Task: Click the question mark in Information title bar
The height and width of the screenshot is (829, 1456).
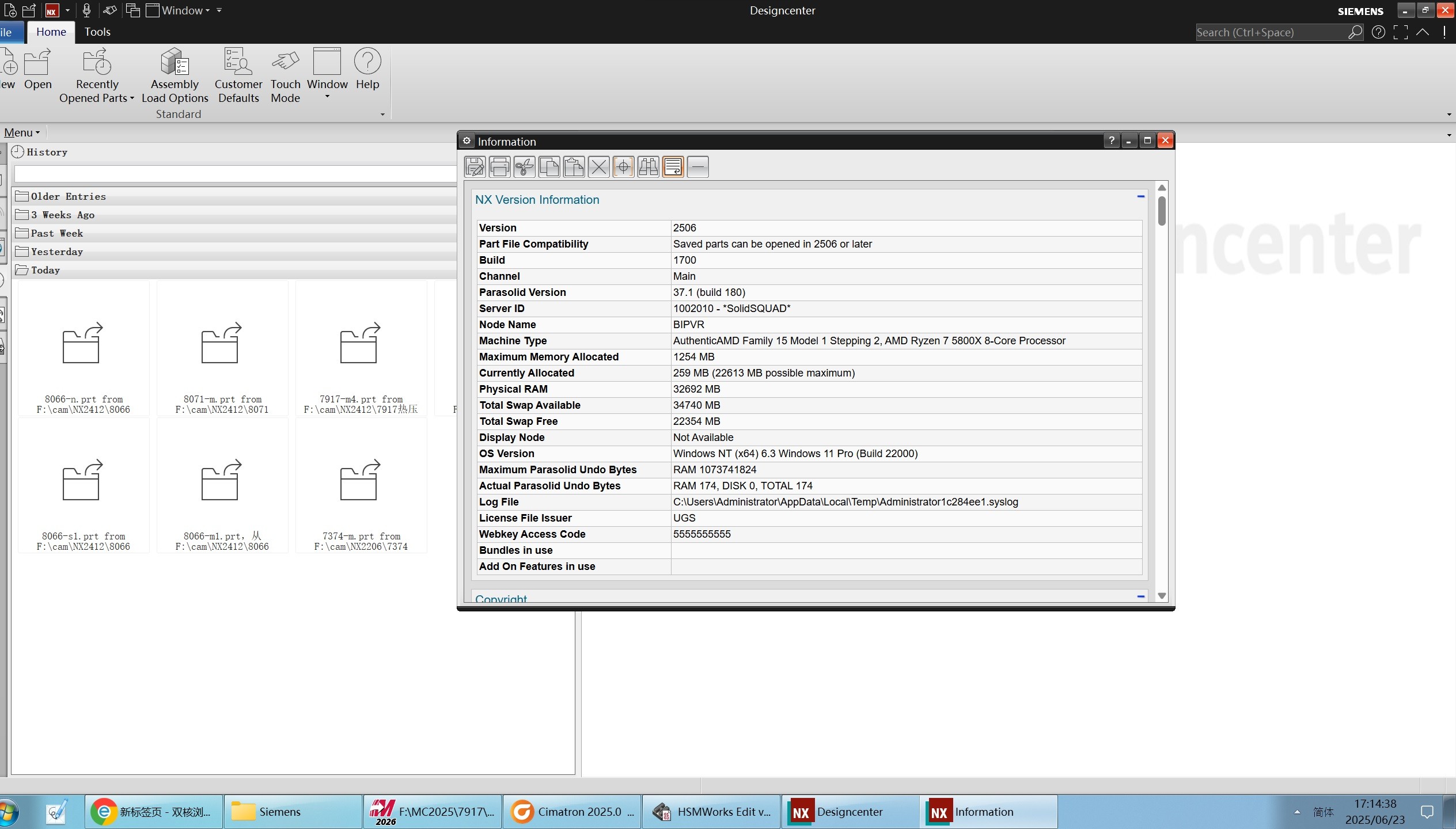Action: (1112, 140)
